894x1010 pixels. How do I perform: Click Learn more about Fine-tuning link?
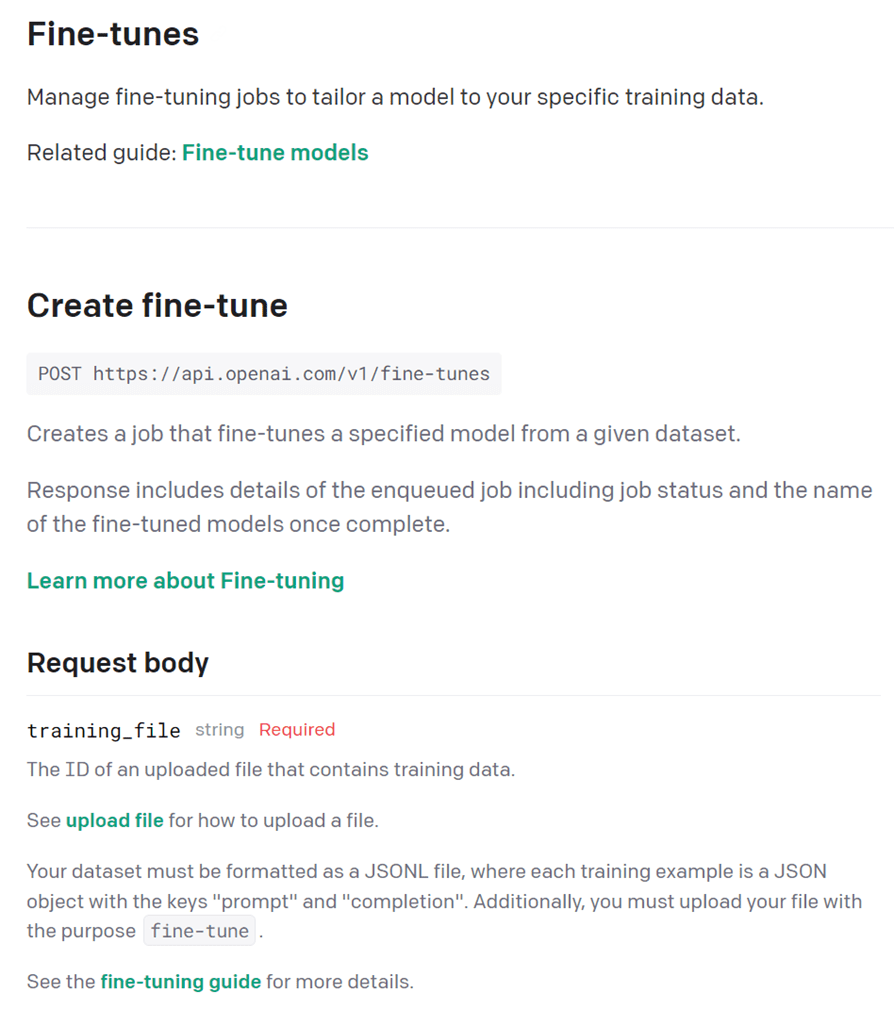(x=185, y=581)
